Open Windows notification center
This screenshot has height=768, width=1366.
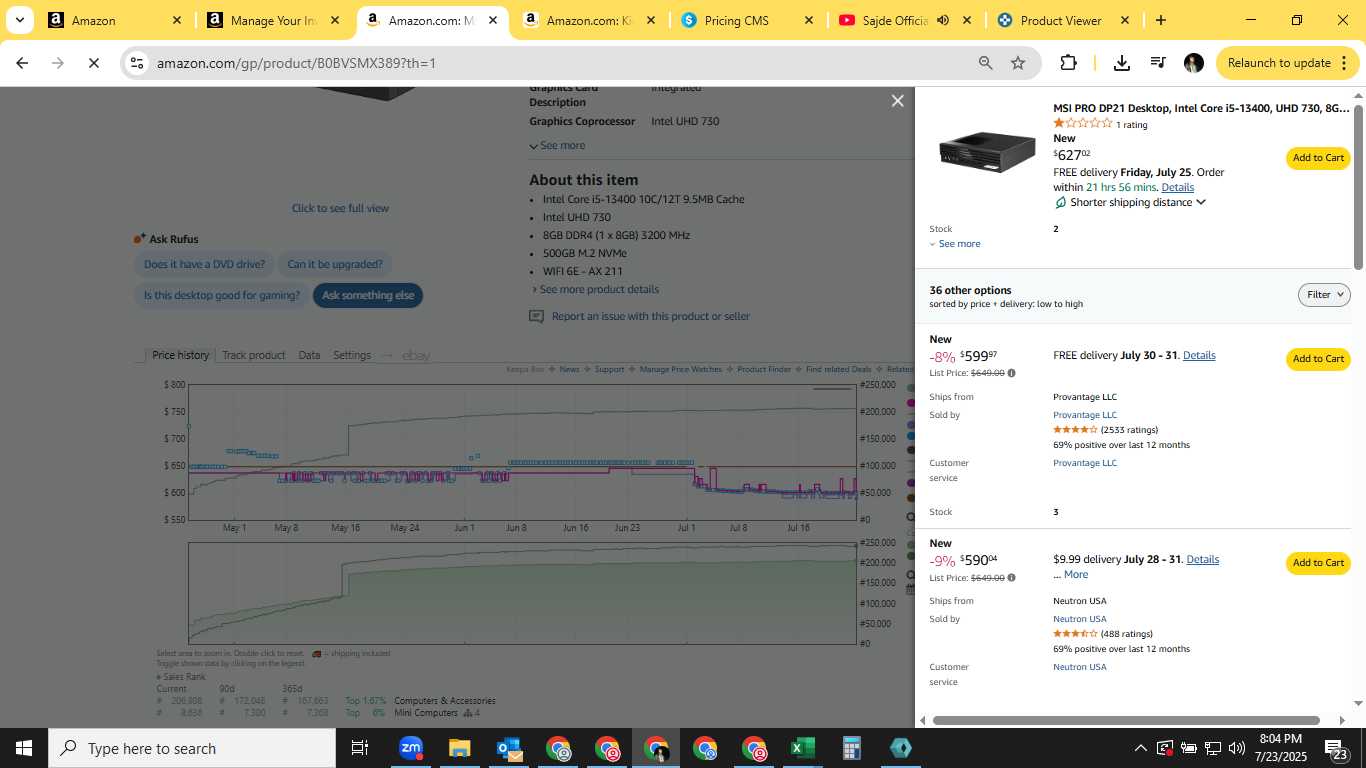pyautogui.click(x=1336, y=749)
